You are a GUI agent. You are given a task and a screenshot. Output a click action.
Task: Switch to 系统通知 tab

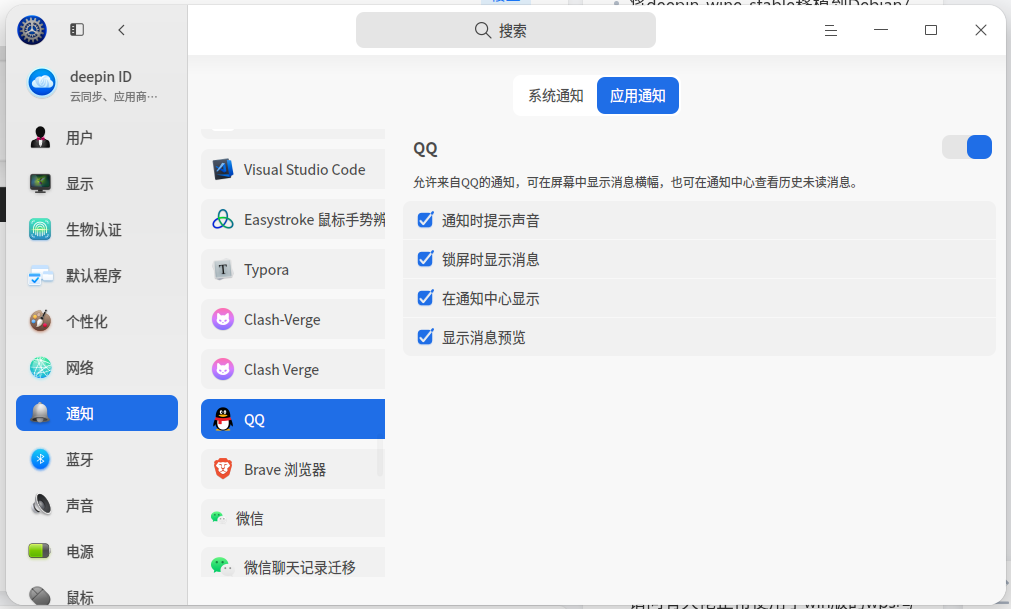pyautogui.click(x=555, y=96)
